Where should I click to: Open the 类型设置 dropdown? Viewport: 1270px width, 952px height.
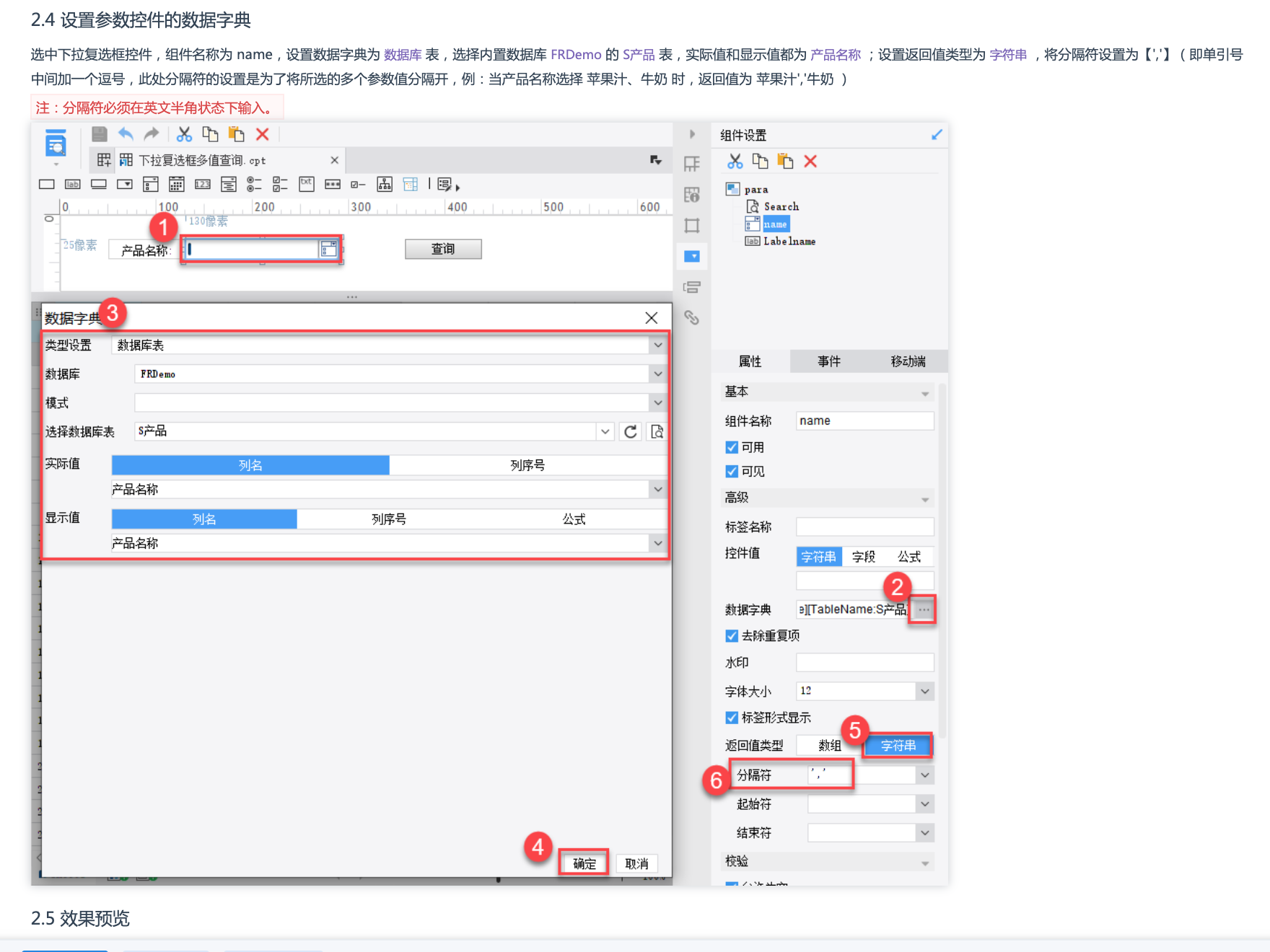[x=657, y=345]
